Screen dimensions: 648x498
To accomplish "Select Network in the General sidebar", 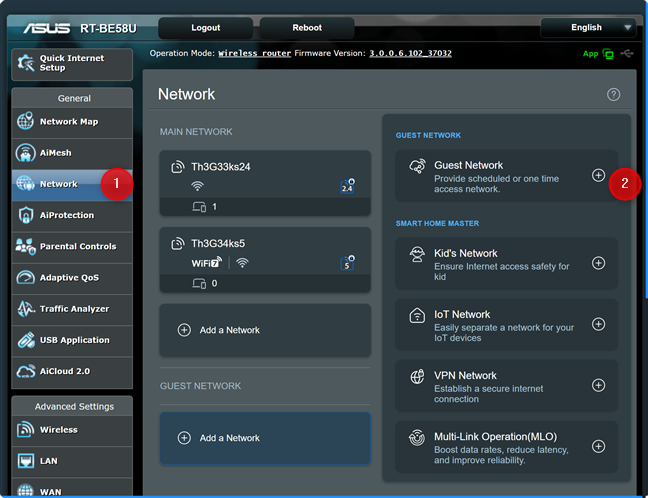I will (72, 184).
